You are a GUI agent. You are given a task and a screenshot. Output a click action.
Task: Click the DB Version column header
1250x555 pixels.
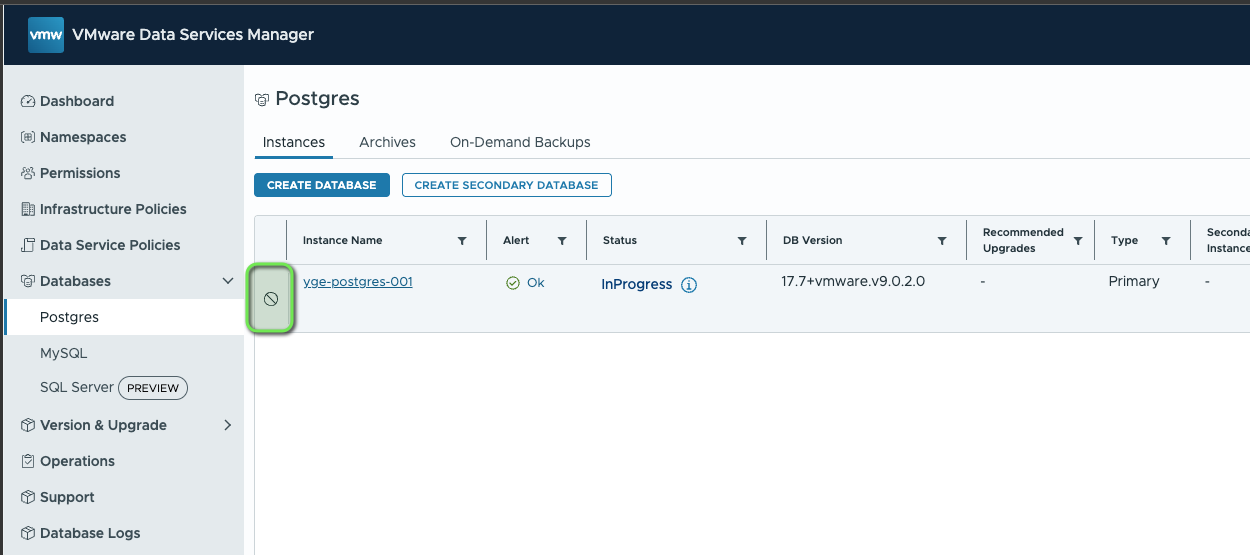[x=813, y=240]
